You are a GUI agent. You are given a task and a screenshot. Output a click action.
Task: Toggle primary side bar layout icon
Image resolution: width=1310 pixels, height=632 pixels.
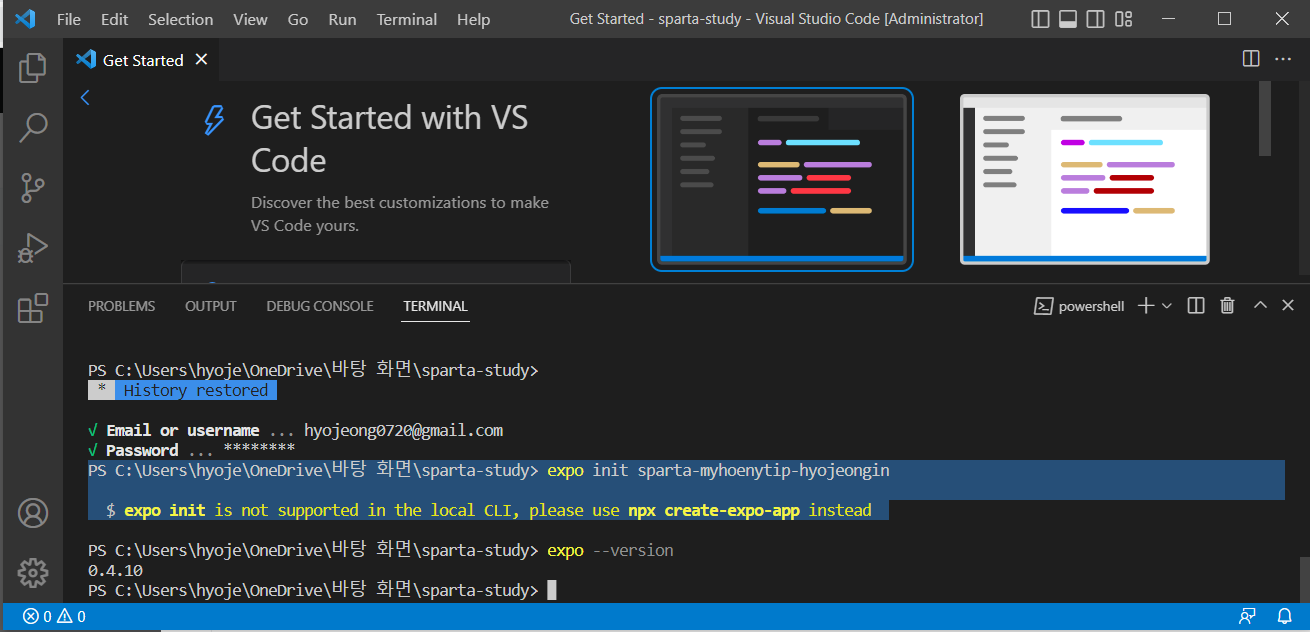pyautogui.click(x=1040, y=19)
